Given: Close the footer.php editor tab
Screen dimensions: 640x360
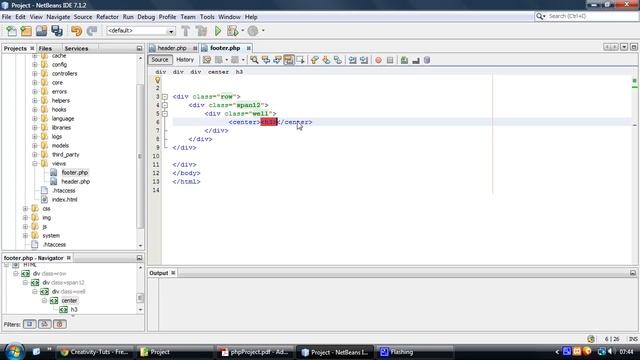Looking at the screenshot, I should [x=248, y=48].
